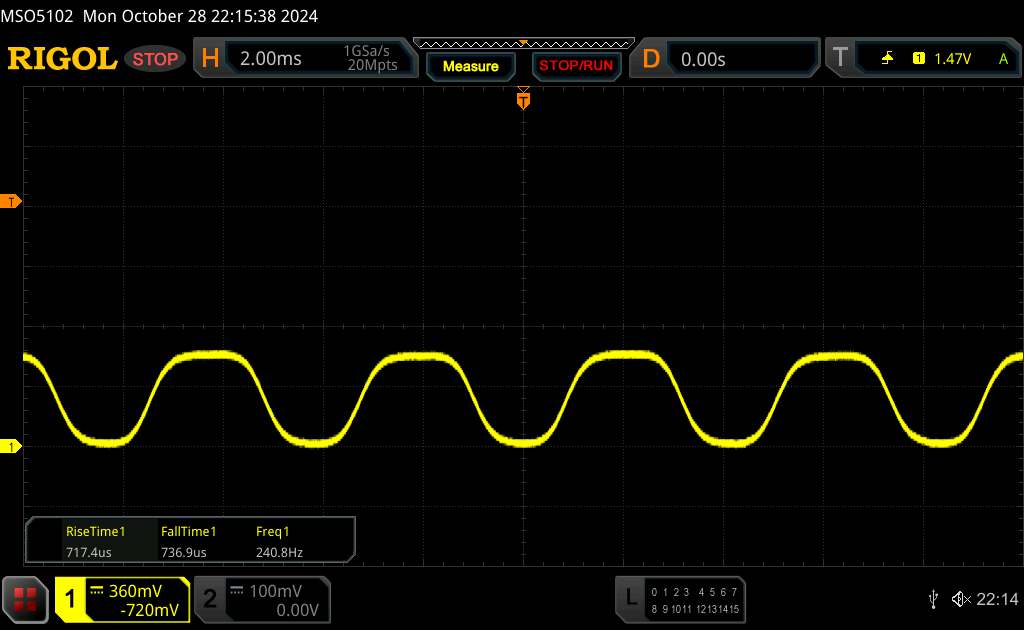The height and width of the screenshot is (630, 1024).
Task: Click the red STOP status badge
Action: pos(156,59)
